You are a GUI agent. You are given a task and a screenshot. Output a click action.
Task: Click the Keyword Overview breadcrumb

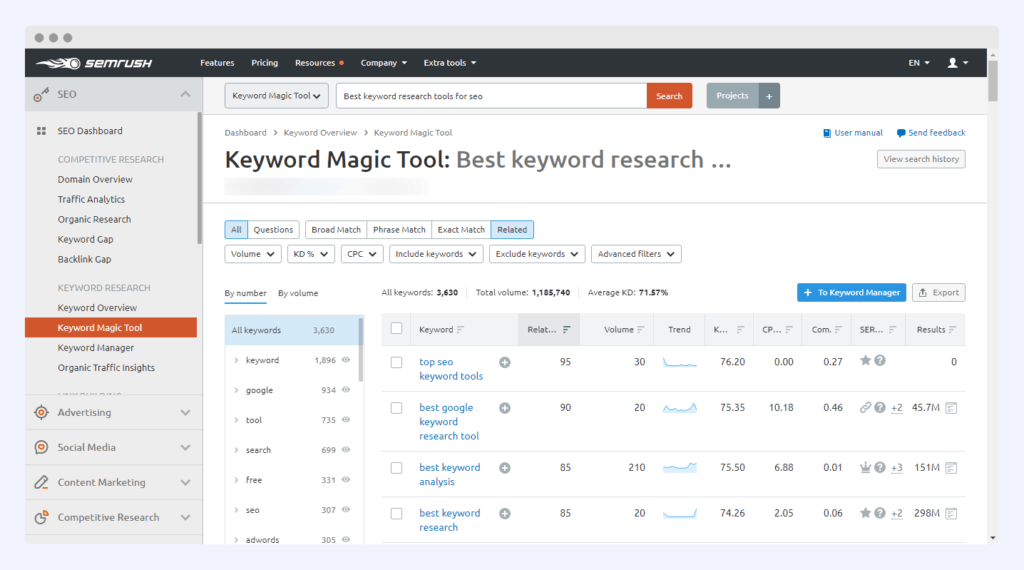click(320, 133)
